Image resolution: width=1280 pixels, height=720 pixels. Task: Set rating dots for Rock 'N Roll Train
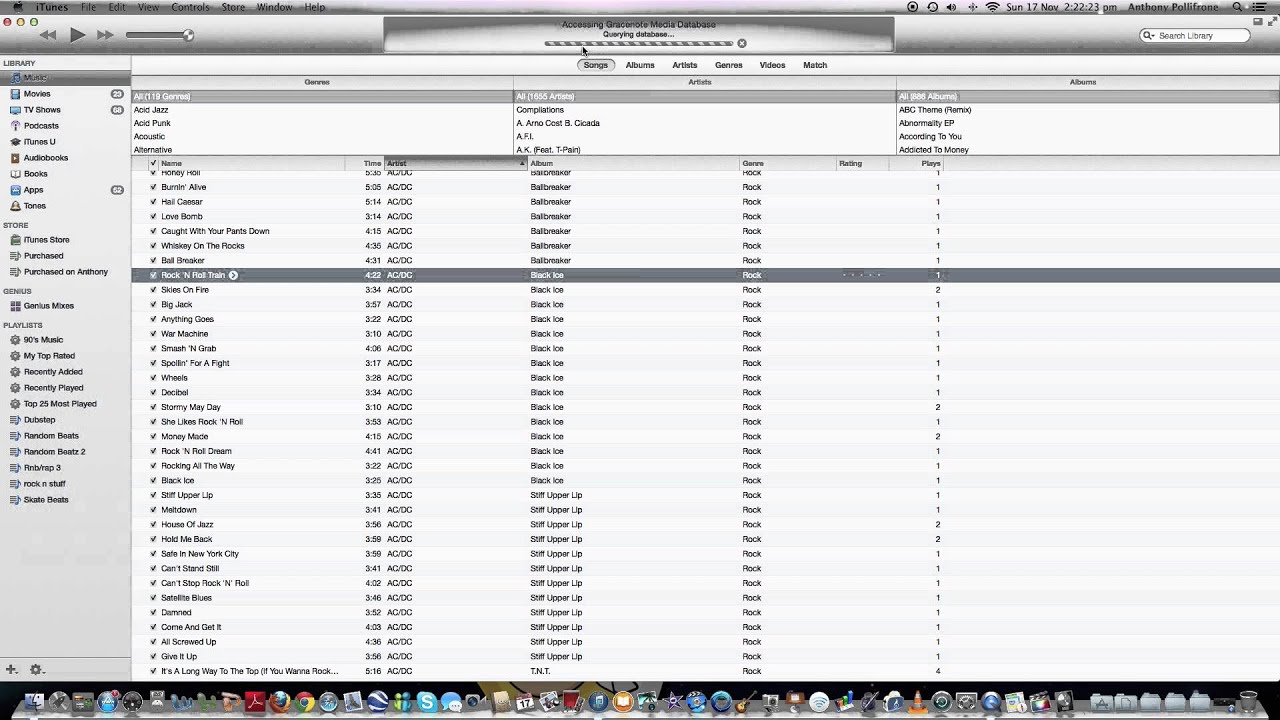point(862,275)
